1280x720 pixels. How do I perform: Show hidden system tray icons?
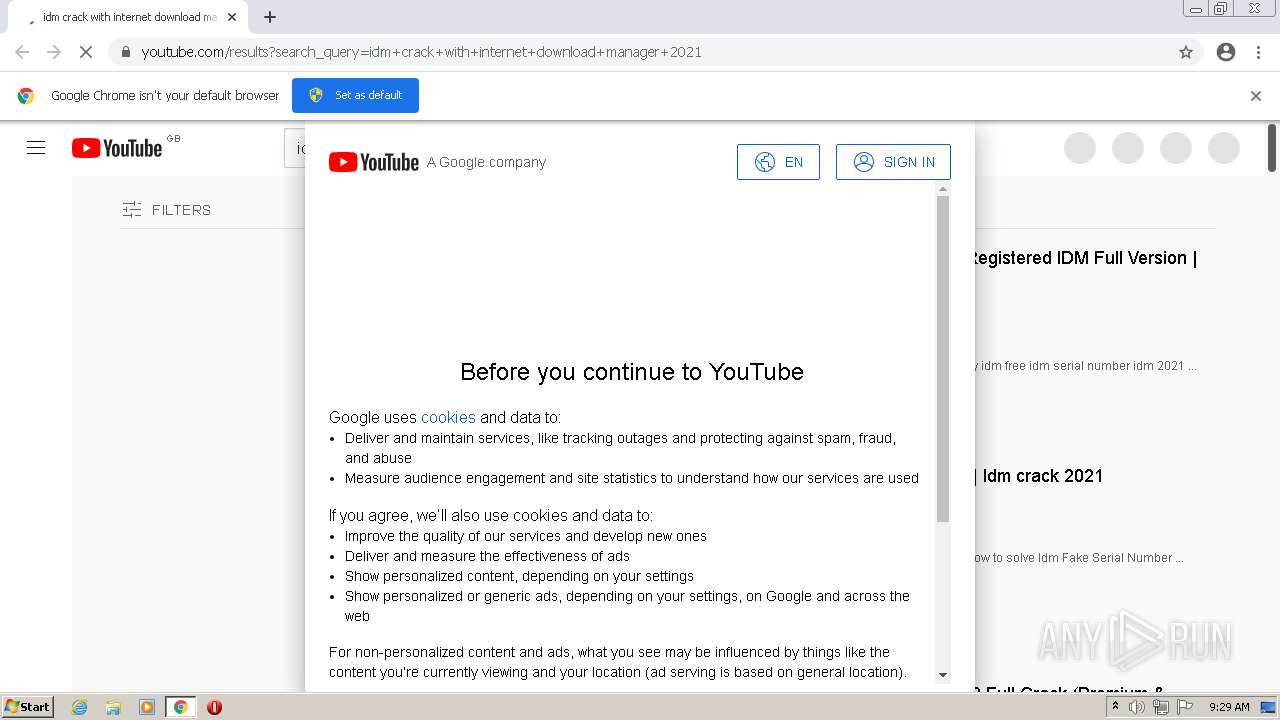point(1116,706)
